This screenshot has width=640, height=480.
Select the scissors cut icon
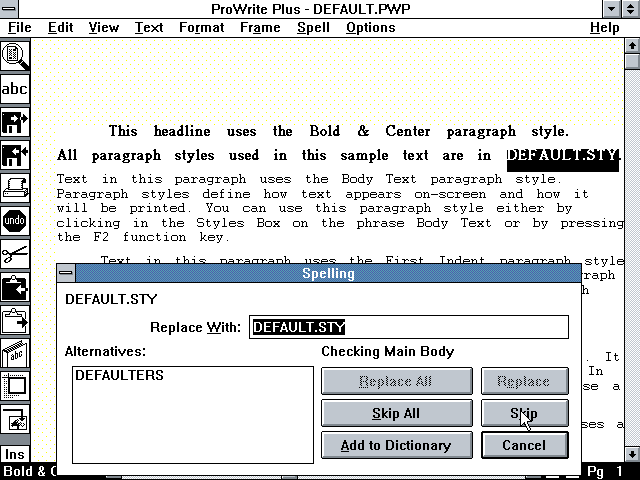(x=15, y=254)
